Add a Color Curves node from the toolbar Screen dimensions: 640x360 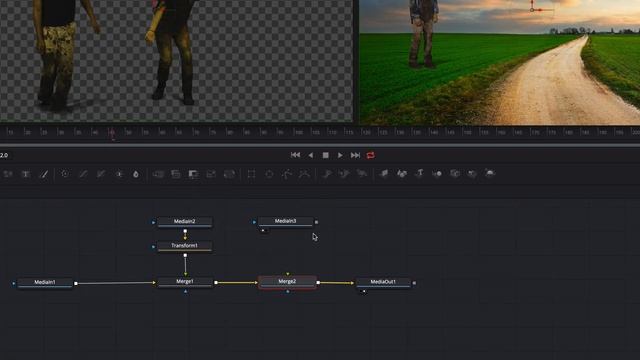[83, 174]
